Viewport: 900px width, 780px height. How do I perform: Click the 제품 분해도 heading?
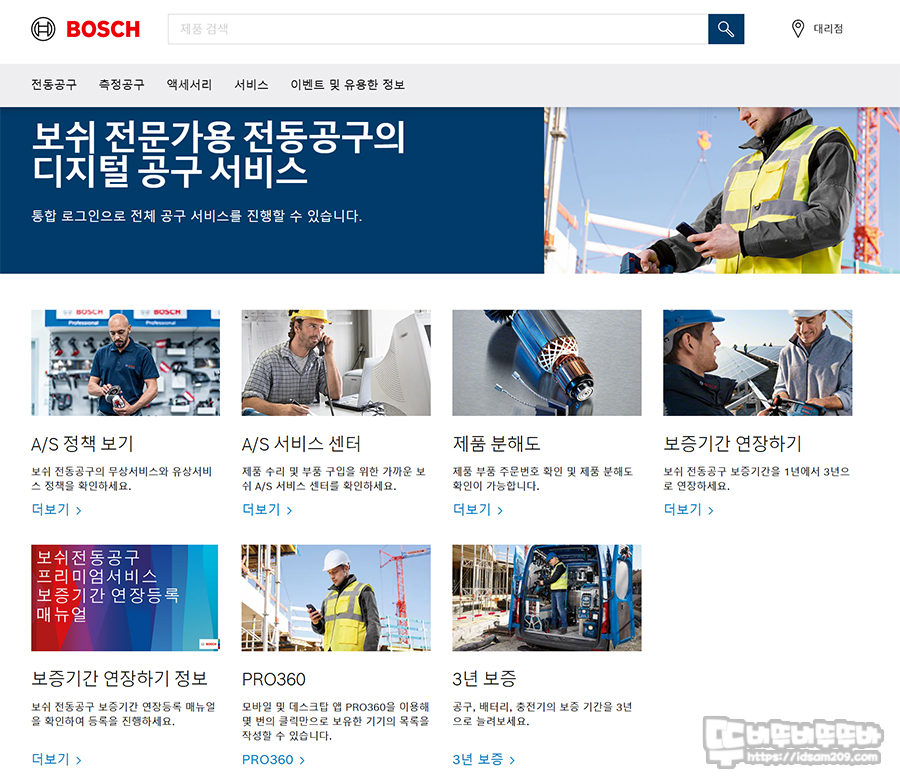tap(496, 444)
